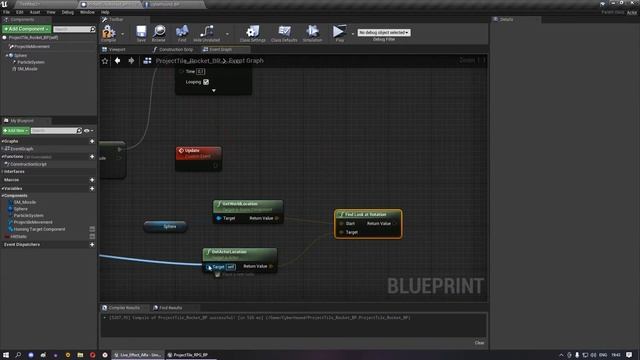640x360 pixels.
Task: Open Hide Unrelated options dropdown arrow
Action: point(227,34)
